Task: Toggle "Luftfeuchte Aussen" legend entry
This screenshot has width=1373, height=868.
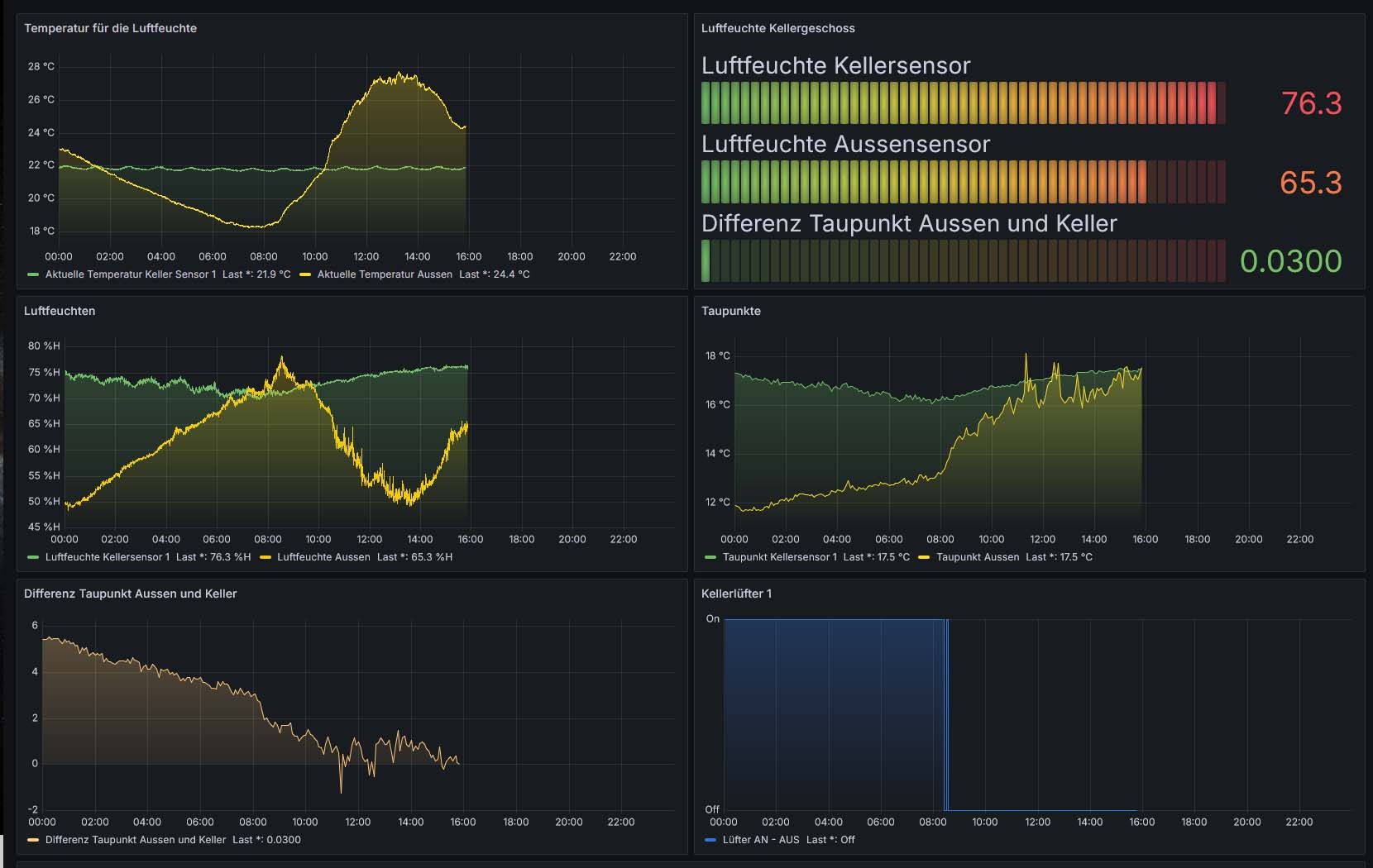Action: [x=323, y=557]
